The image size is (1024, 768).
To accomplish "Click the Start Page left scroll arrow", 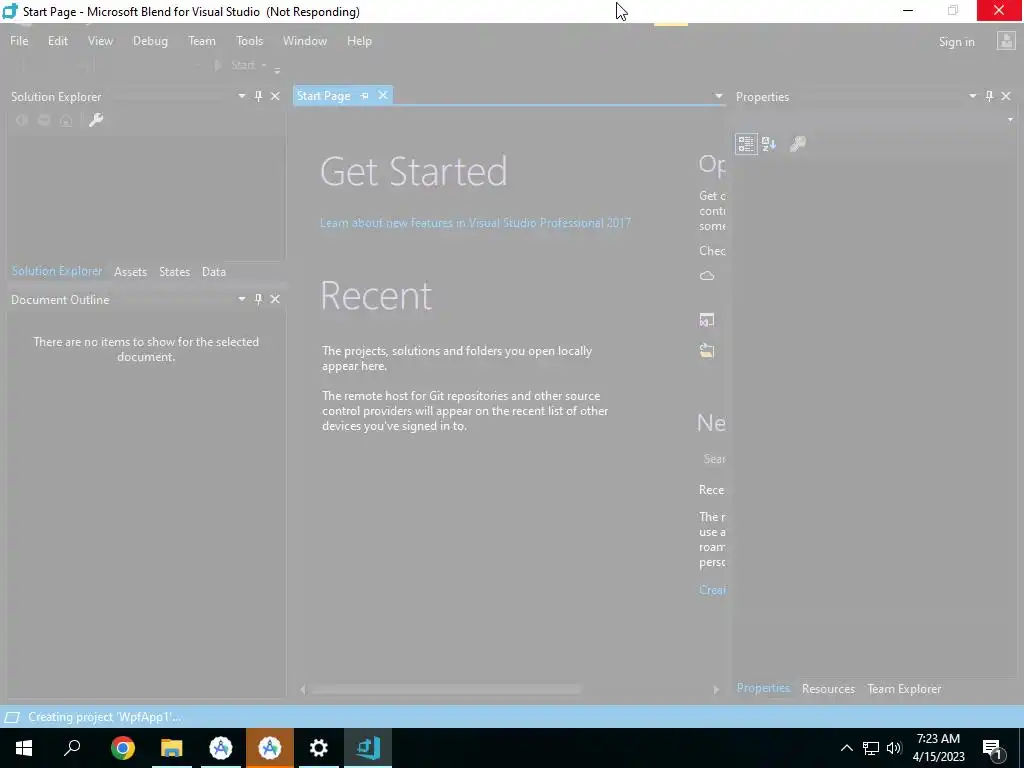I will tap(302, 690).
